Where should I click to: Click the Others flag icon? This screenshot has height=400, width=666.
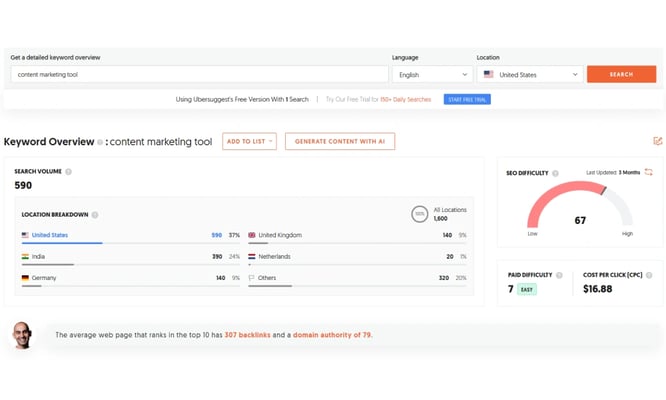(x=251, y=278)
